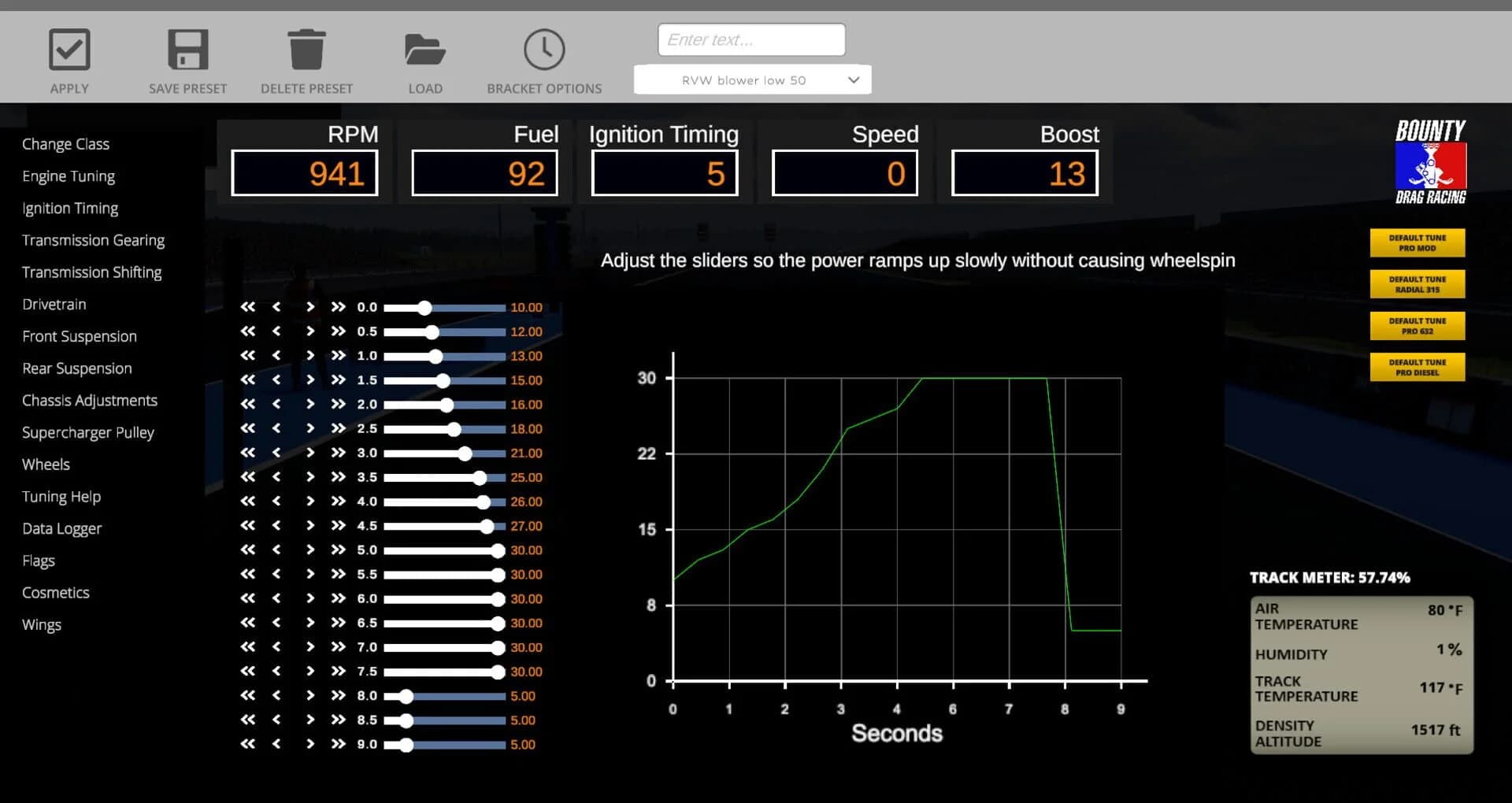Open the Load folder icon

[x=425, y=50]
